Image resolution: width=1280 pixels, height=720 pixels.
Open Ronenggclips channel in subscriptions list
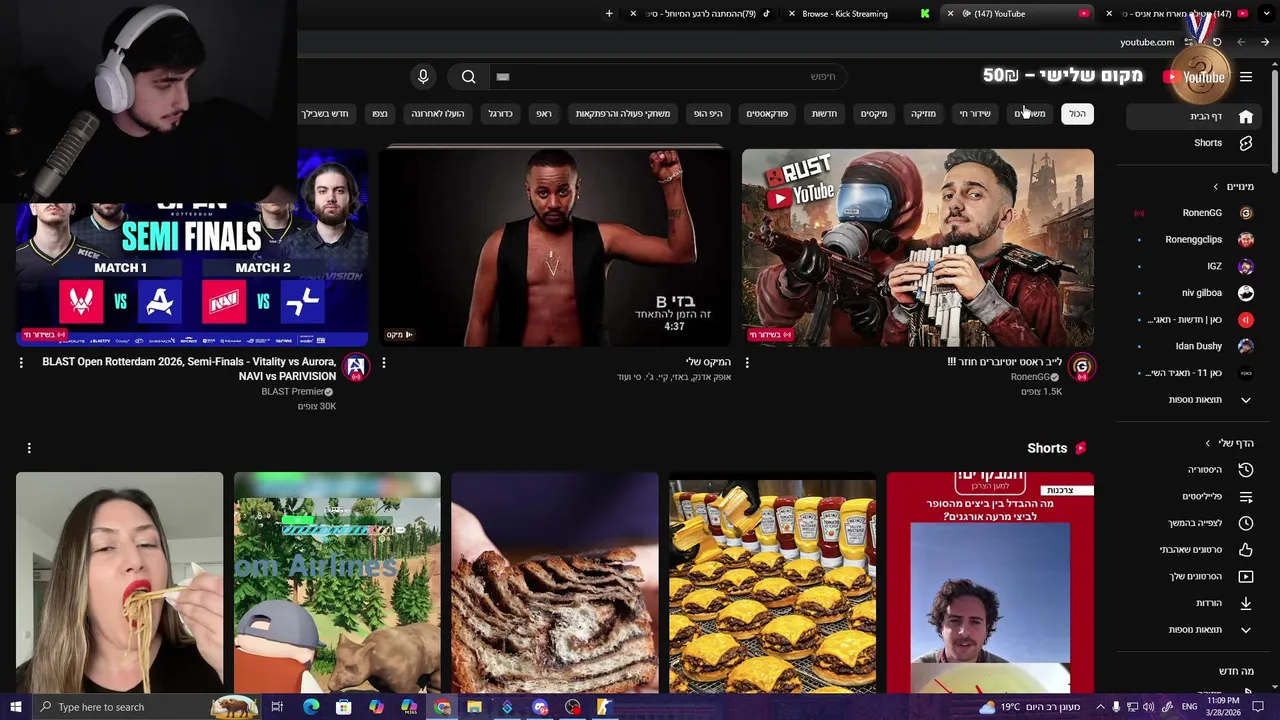click(x=1196, y=240)
